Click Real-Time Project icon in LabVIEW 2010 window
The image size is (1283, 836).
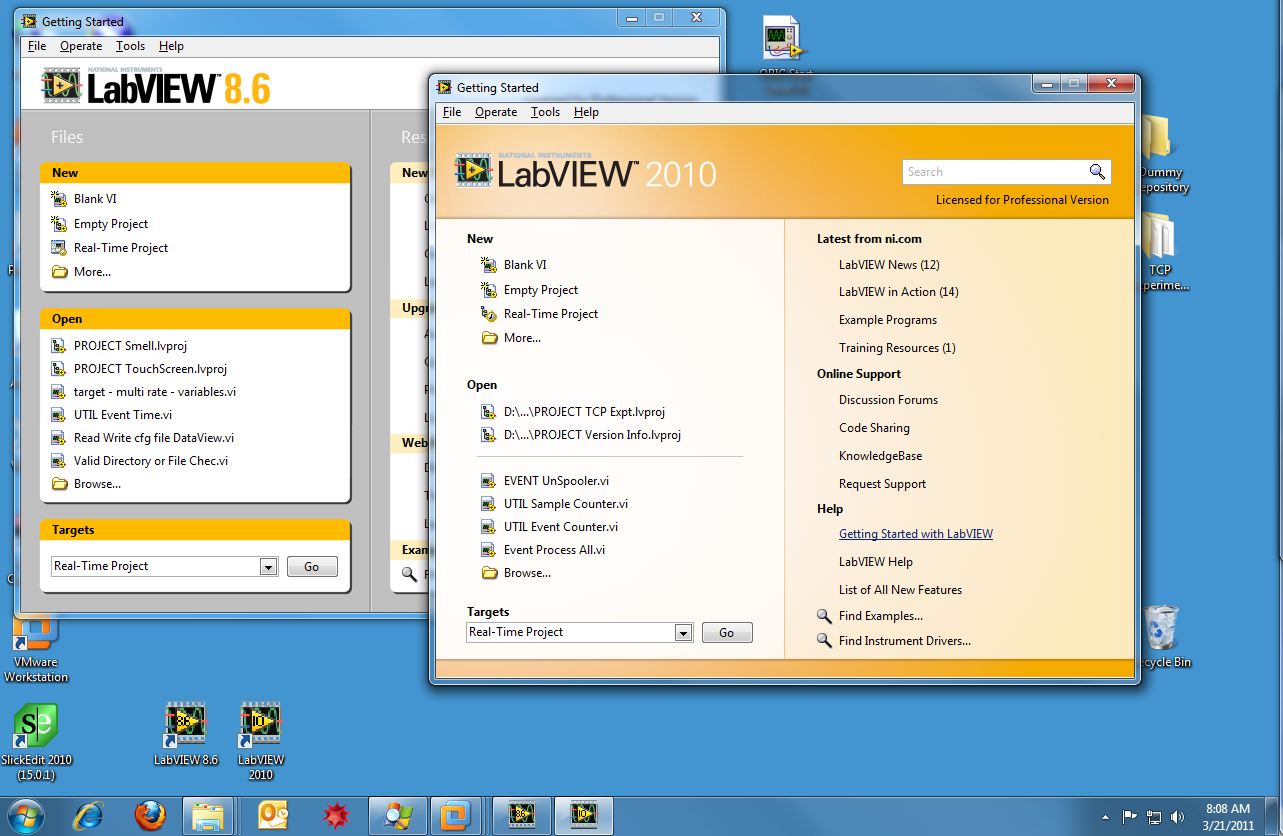click(489, 314)
